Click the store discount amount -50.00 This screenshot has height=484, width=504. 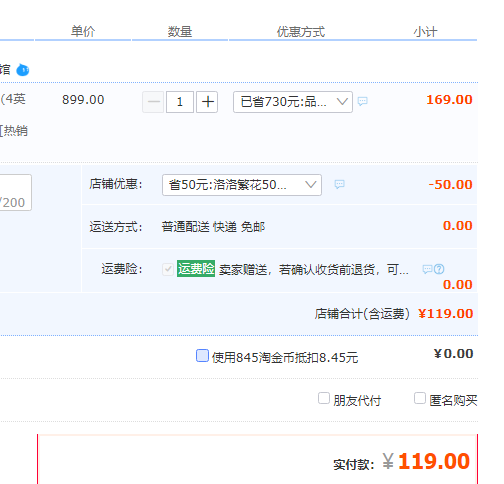pos(450,185)
